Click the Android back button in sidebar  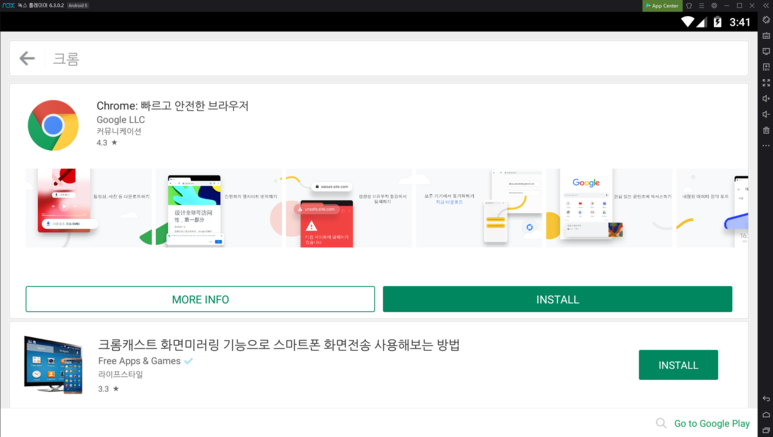point(766,399)
